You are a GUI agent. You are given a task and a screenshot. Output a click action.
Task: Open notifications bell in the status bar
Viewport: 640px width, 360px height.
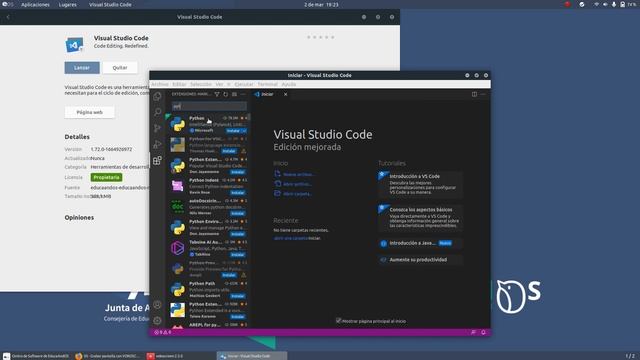pyautogui.click(x=483, y=332)
